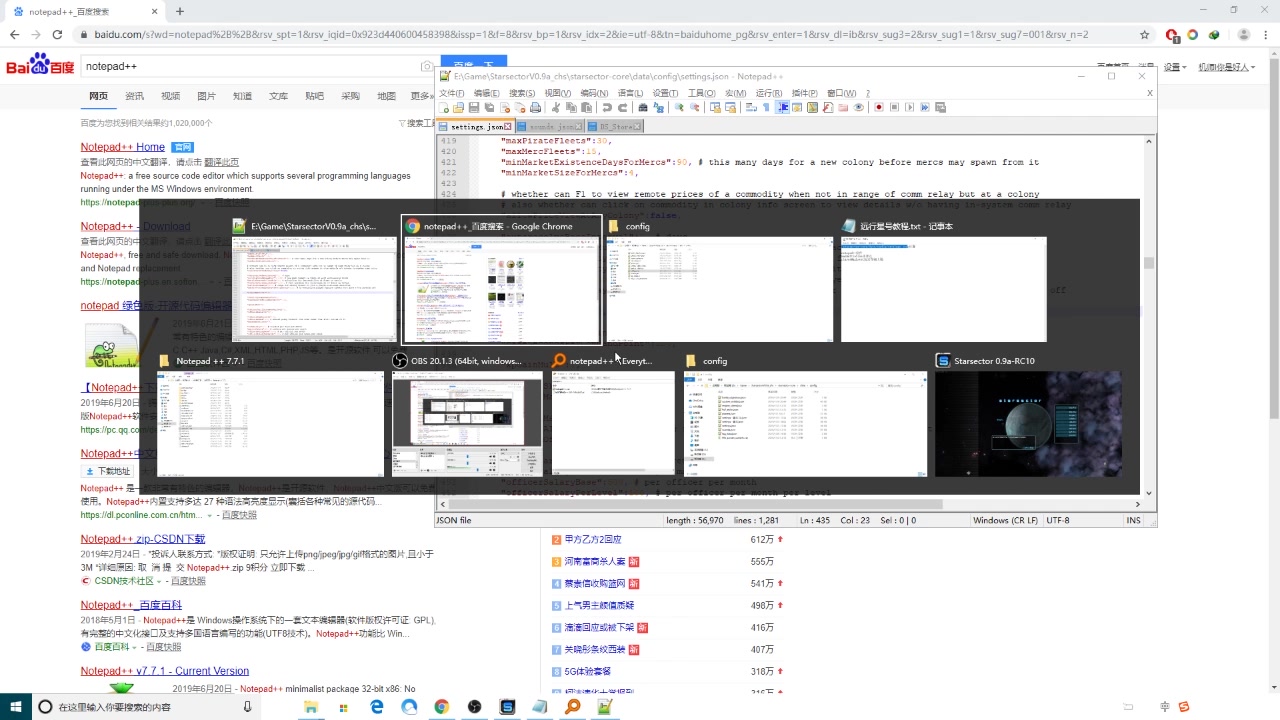The height and width of the screenshot is (720, 1280).
Task: Open the 搜索(S) menu in Notepad++
Action: 522,93
